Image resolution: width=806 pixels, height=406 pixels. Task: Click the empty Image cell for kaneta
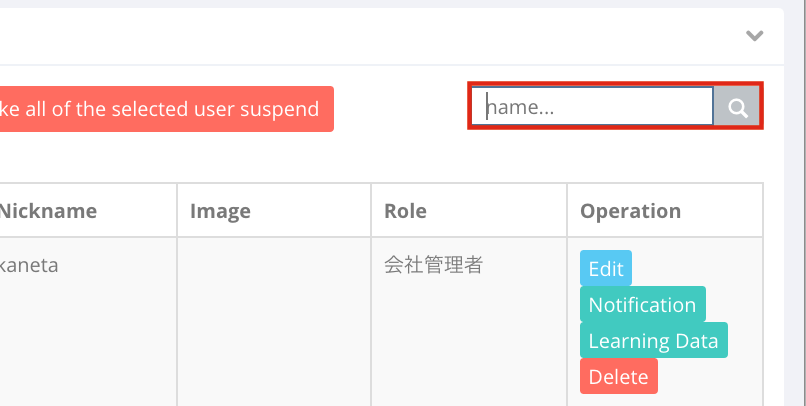click(274, 321)
